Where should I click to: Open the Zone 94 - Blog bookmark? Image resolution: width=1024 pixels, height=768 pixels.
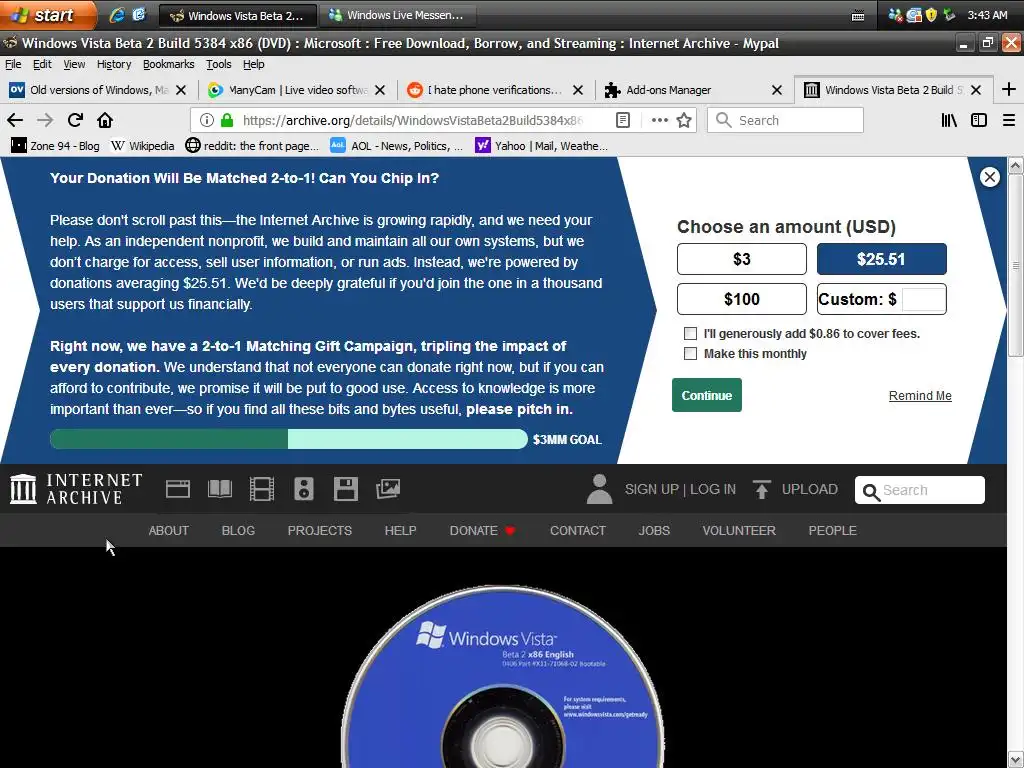point(56,146)
